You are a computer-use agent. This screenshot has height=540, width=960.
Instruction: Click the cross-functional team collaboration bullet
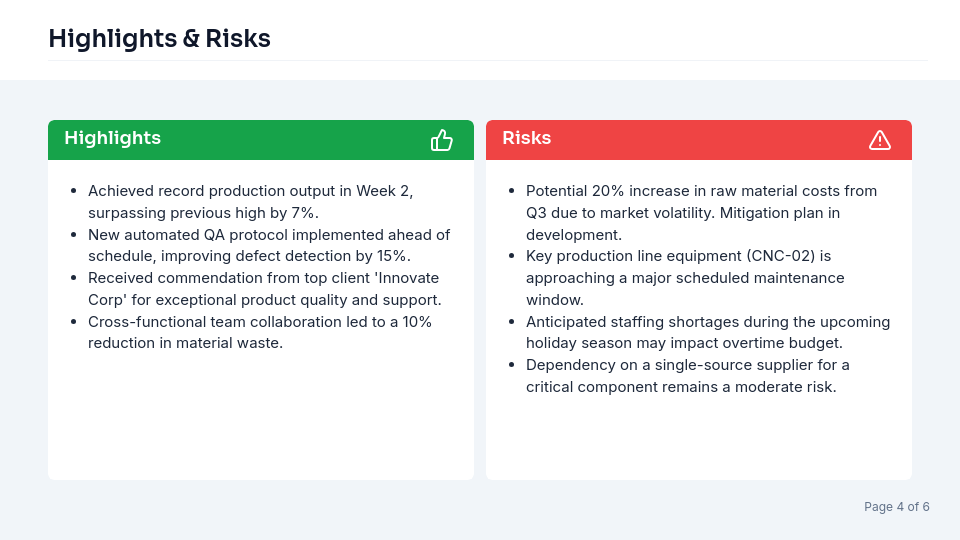260,333
